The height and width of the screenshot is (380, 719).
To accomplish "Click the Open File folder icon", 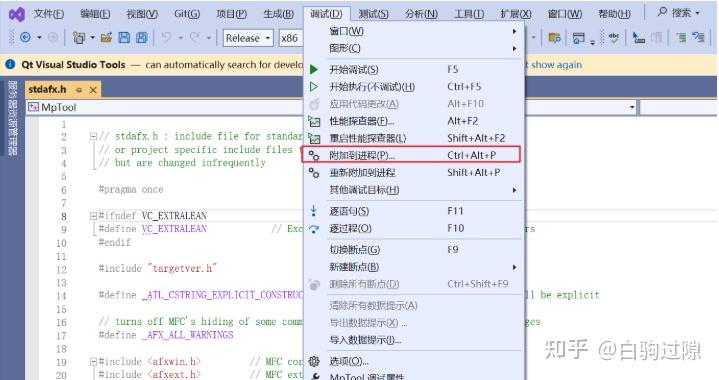I will [106, 38].
